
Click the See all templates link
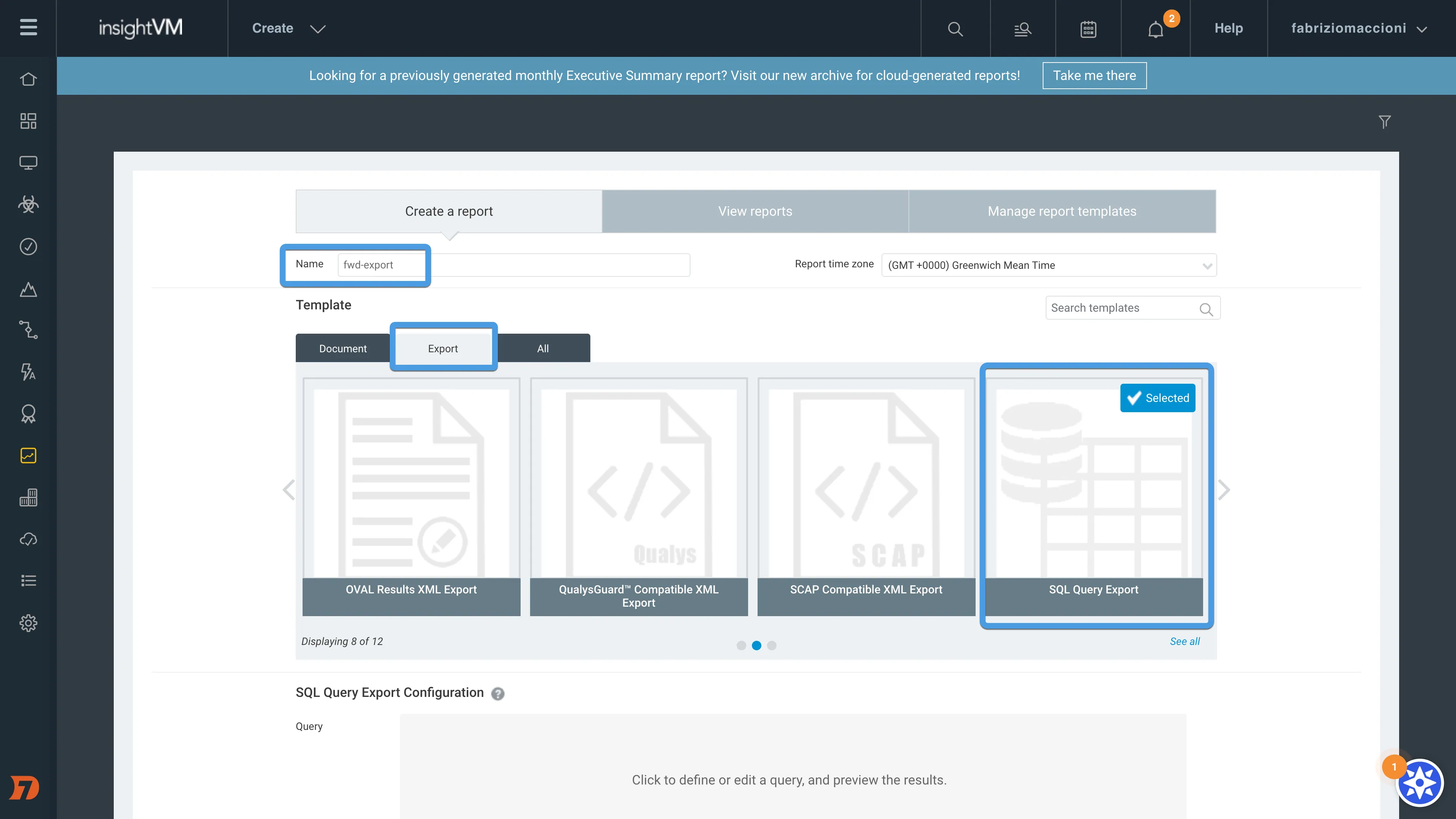coord(1185,642)
